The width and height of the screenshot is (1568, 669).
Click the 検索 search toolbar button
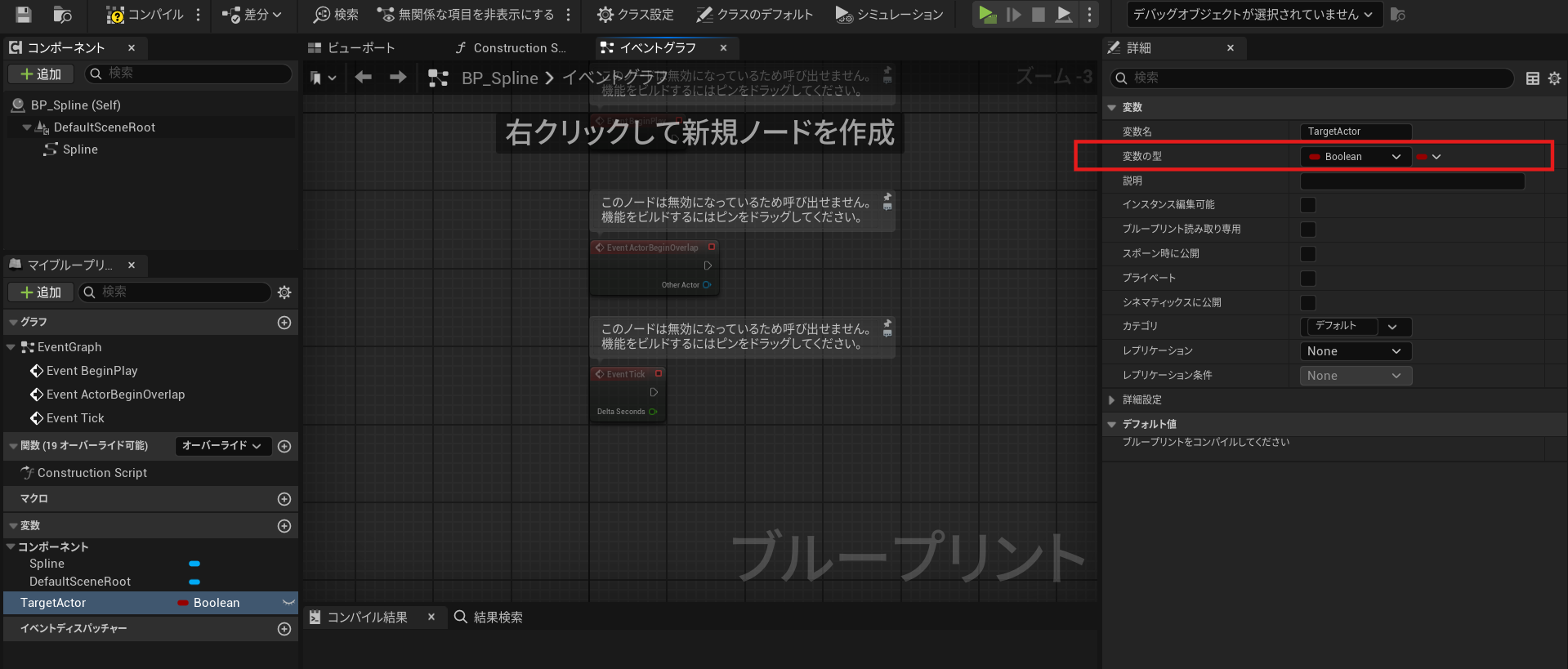(337, 14)
